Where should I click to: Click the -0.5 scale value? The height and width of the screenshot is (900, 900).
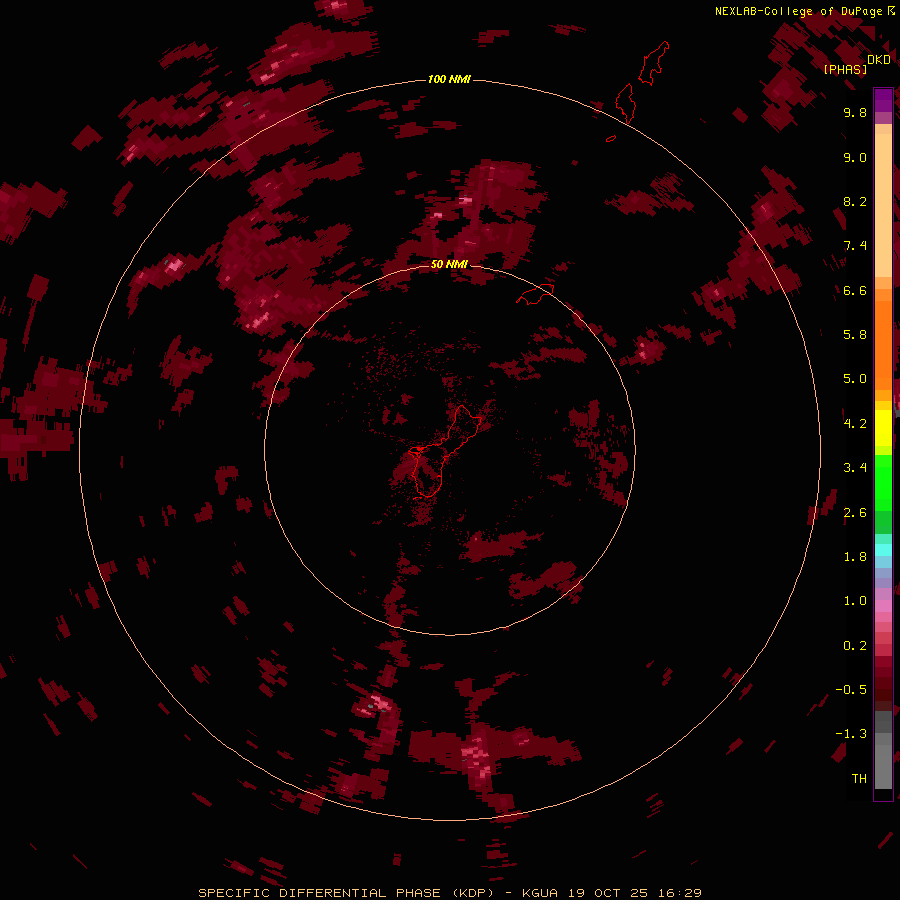pos(851,690)
